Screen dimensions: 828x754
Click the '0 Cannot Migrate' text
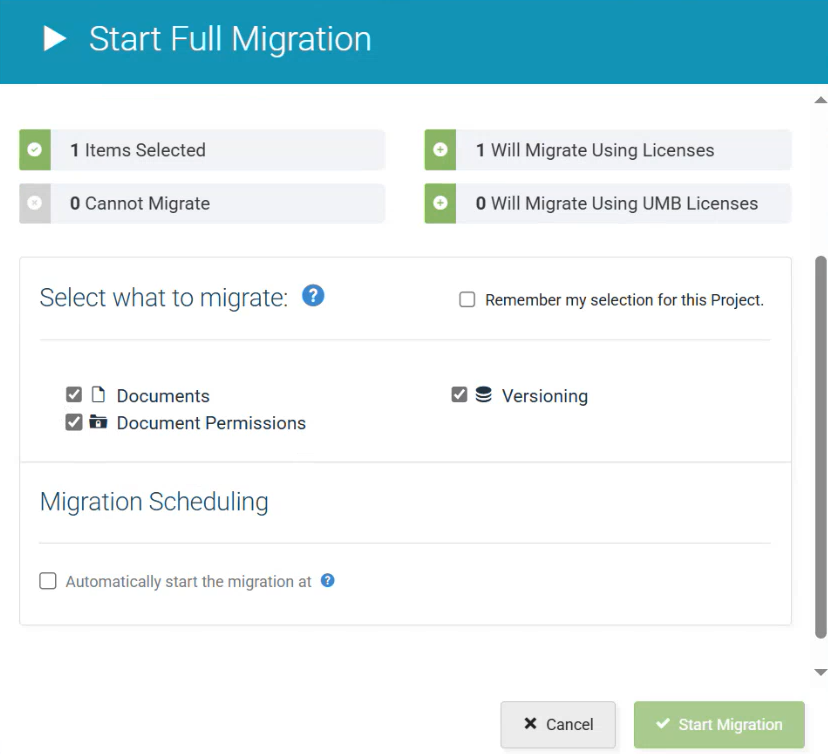click(x=140, y=203)
